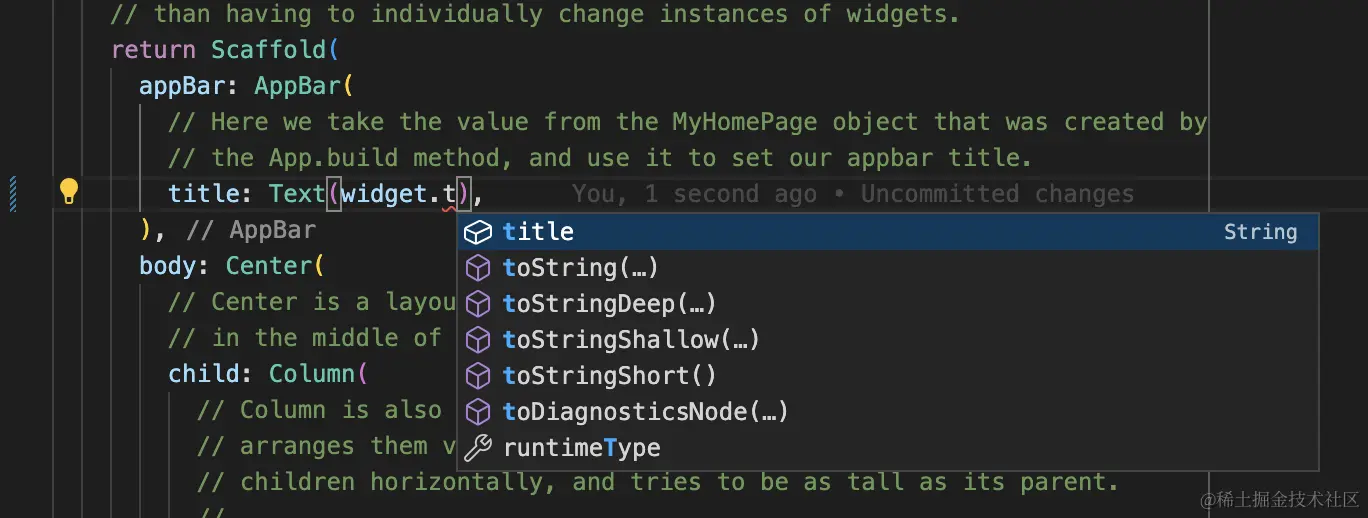The image size is (1368, 518).
Task: Click the lightbulb code action icon
Action: point(68,191)
